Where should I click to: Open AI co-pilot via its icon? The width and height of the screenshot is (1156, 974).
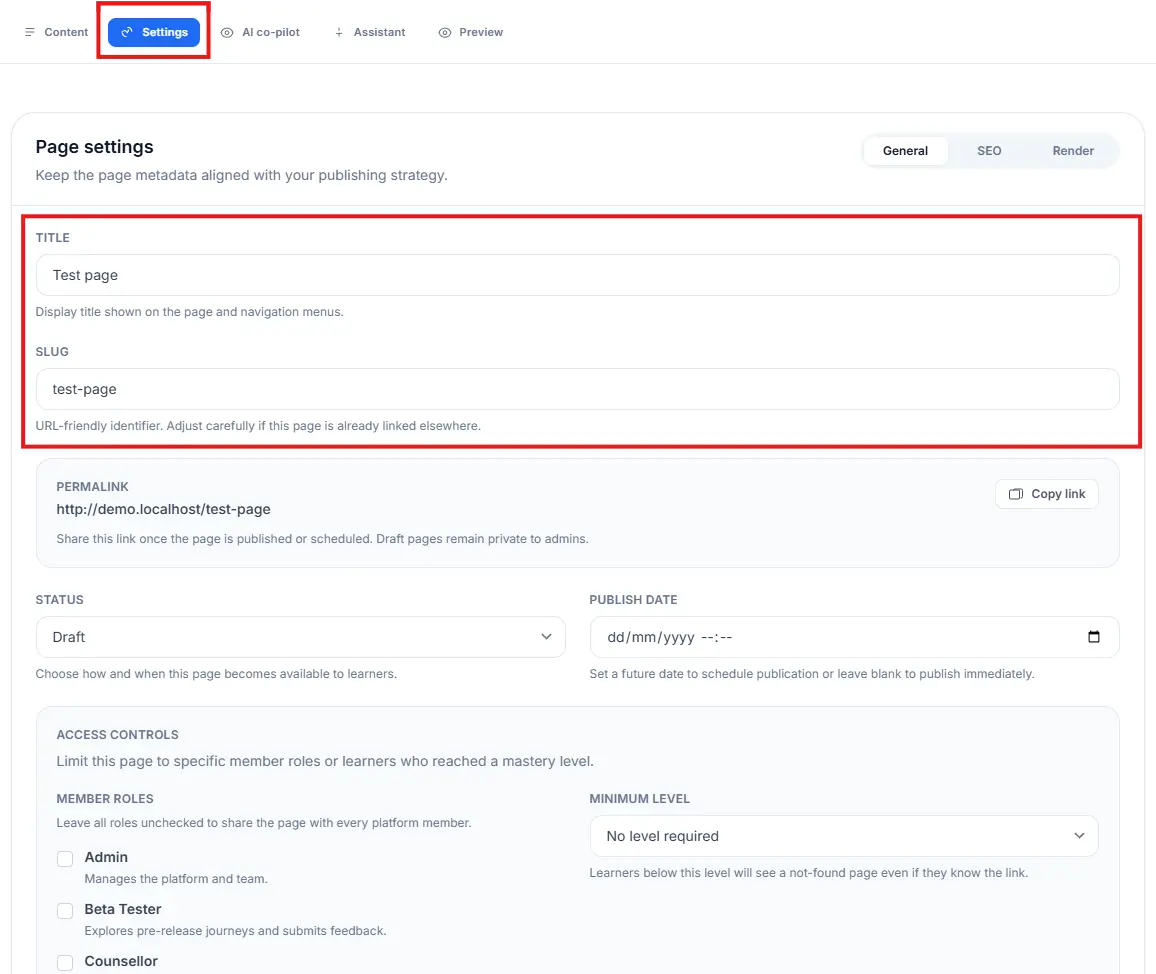point(228,32)
